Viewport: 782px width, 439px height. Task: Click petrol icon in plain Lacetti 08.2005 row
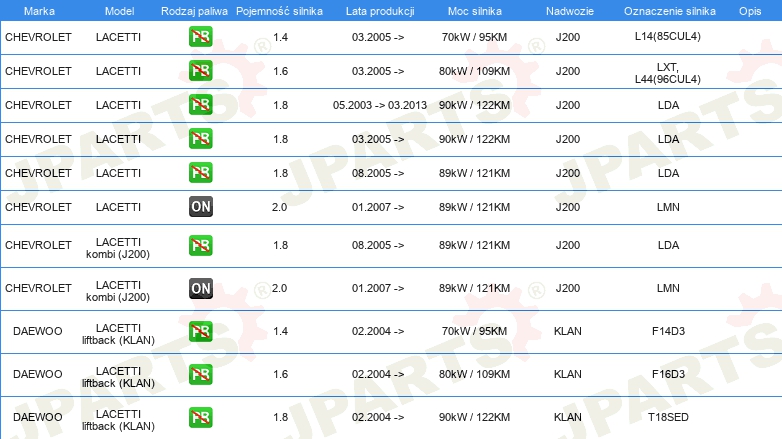[200, 172]
